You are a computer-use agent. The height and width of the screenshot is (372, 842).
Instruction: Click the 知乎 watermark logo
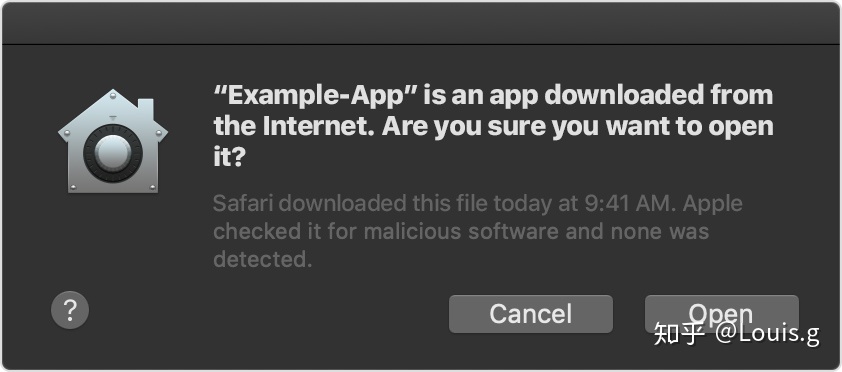coord(679,333)
